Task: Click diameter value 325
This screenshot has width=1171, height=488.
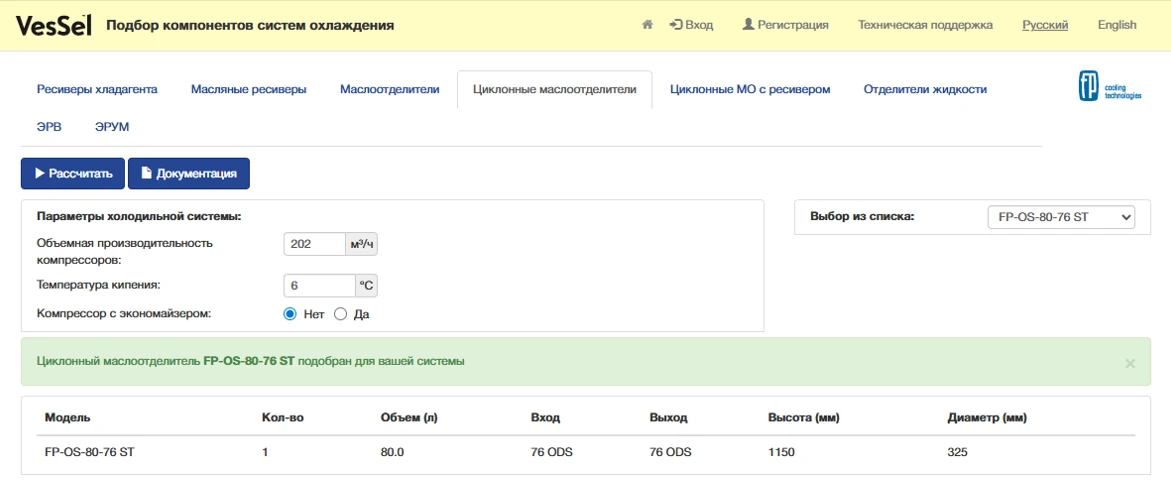Action: coord(957,453)
